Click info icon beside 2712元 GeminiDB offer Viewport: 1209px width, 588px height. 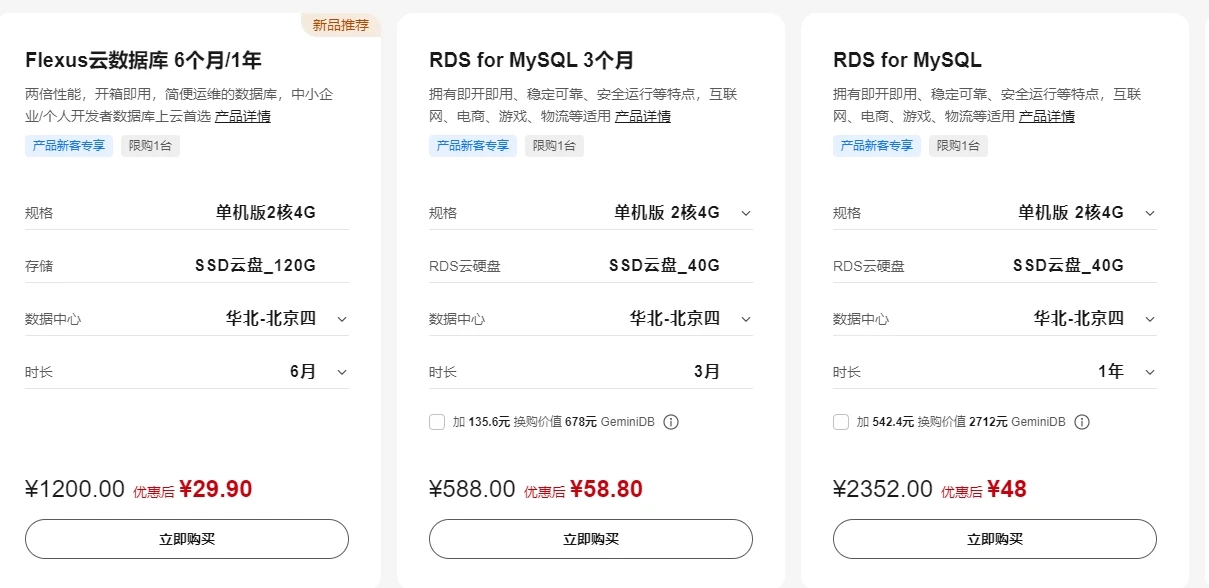pos(1082,422)
